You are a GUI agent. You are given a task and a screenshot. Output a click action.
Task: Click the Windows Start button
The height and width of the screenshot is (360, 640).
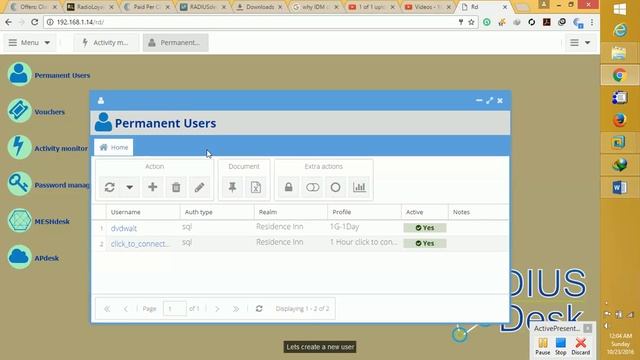click(x=620, y=9)
